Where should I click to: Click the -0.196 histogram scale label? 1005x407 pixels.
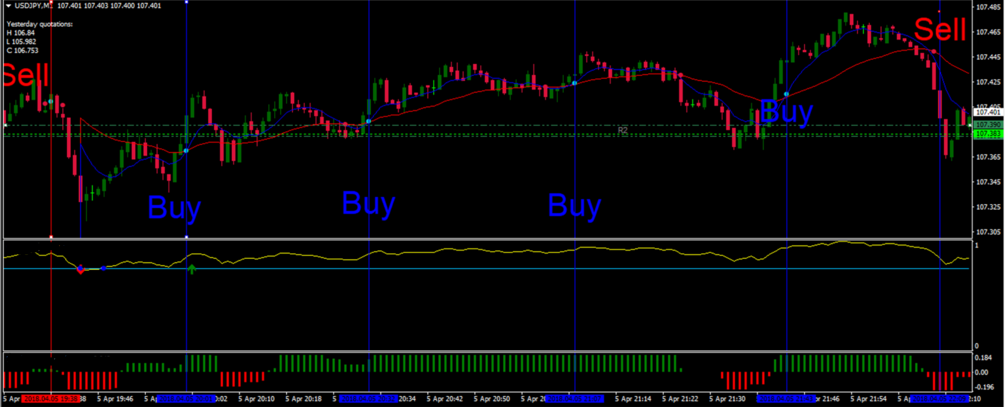(x=984, y=387)
